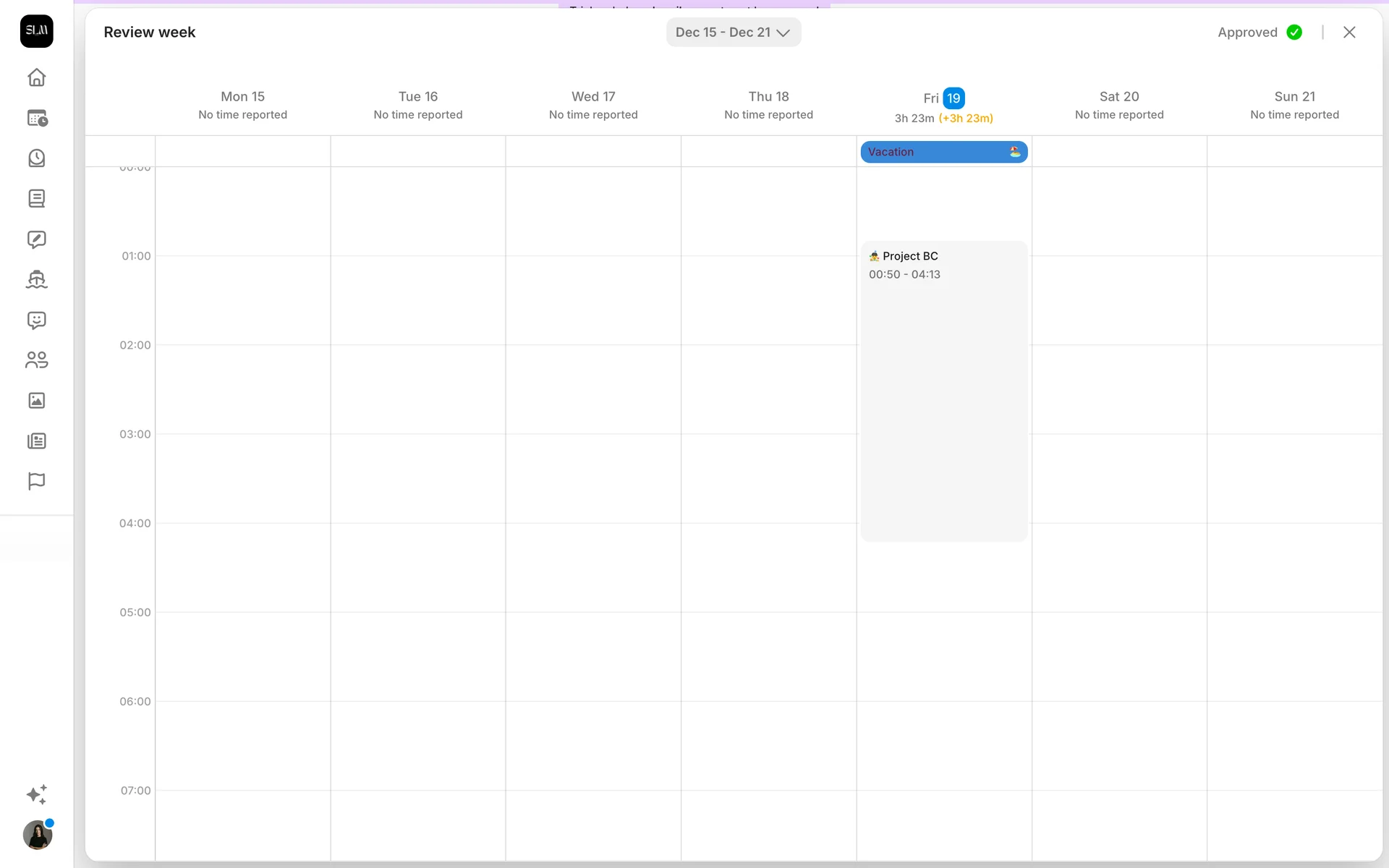Open the document list sidebar icon
This screenshot has height=868, width=1389.
[37, 199]
